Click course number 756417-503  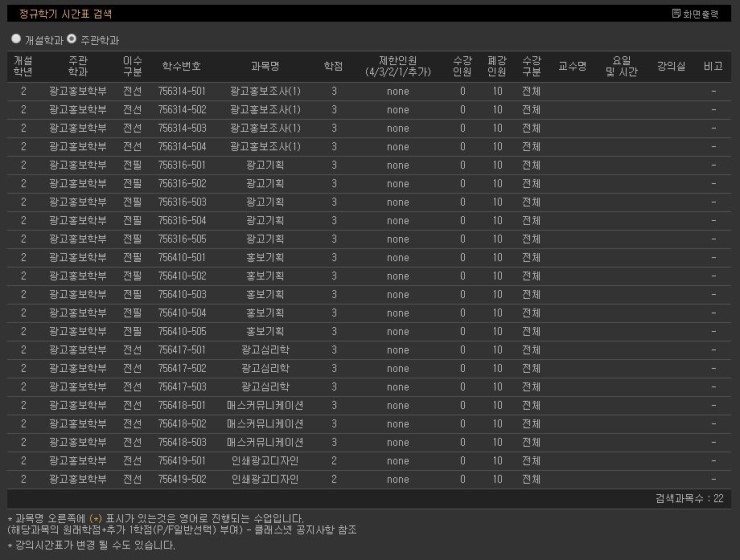coord(182,387)
